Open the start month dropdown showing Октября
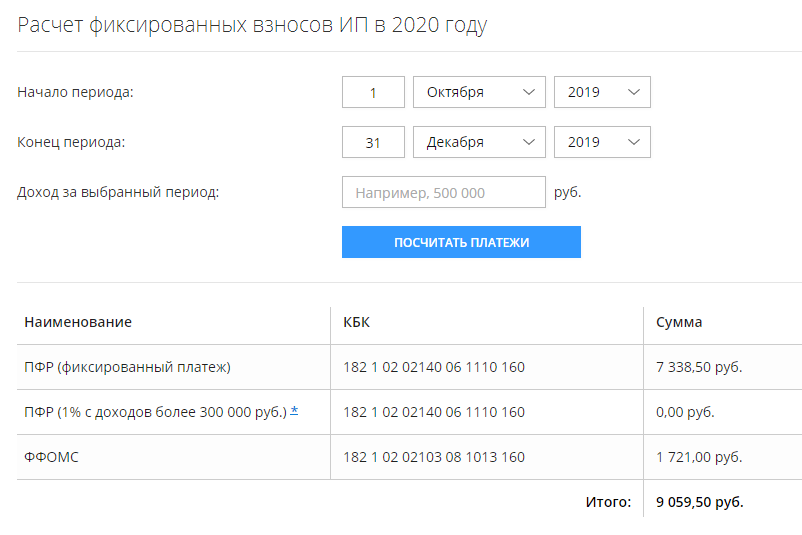 point(479,92)
